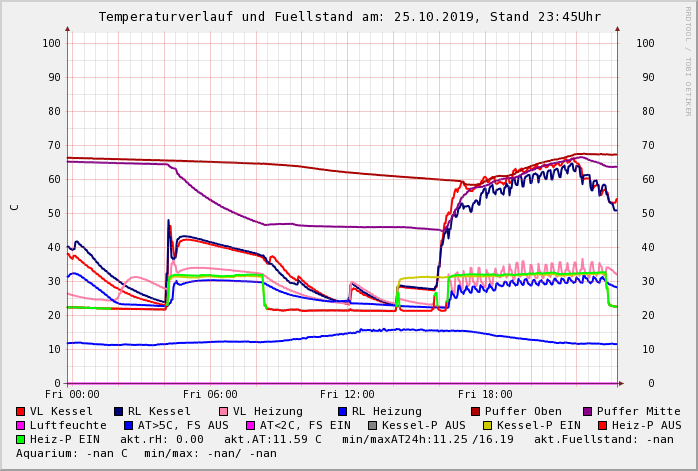Viewport: 698px width, 471px height.
Task: Click the 'AT>5C, FS AUS' legend label
Action: pos(183,425)
